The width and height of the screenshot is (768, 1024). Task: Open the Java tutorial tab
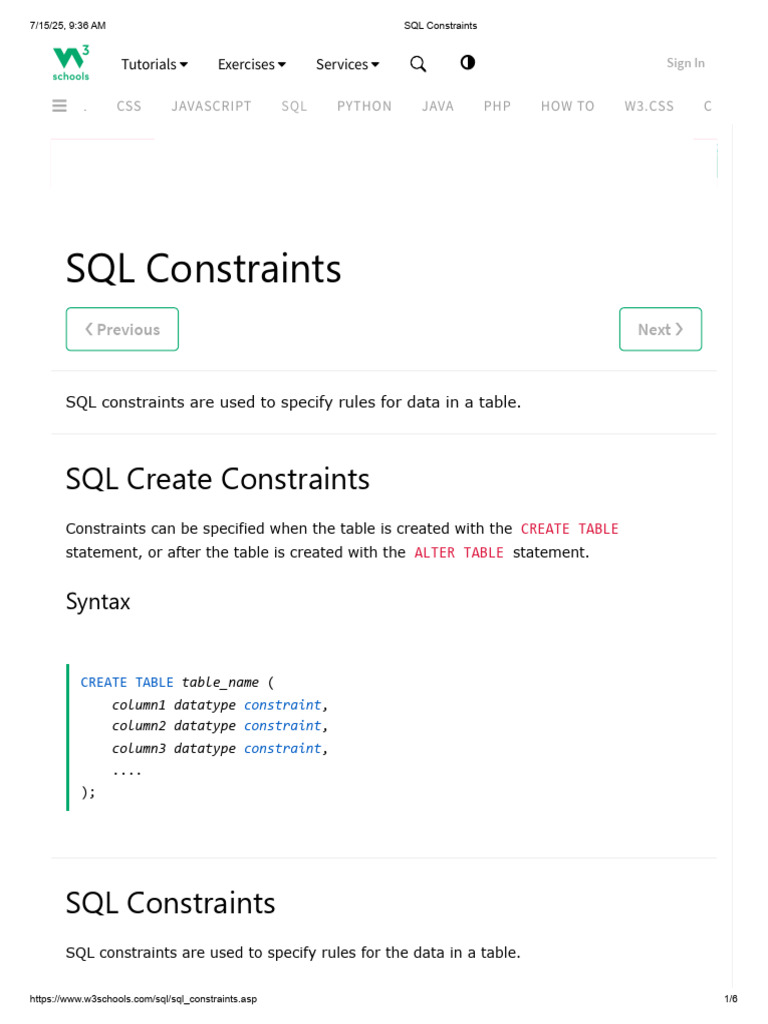pyautogui.click(x=438, y=106)
